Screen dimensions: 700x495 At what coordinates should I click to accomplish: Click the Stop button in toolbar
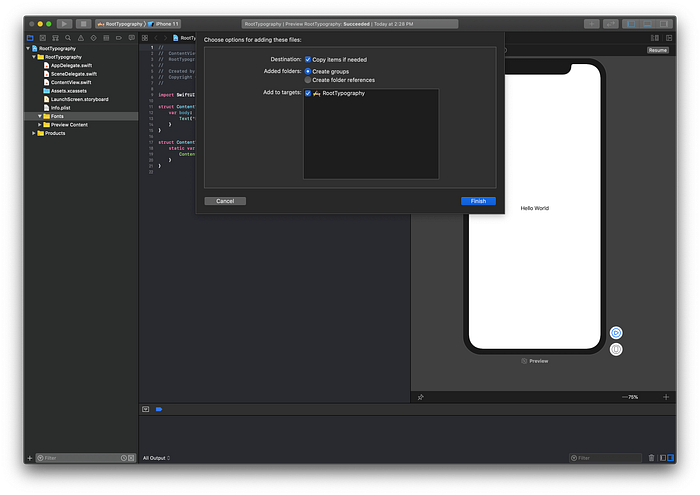click(83, 24)
